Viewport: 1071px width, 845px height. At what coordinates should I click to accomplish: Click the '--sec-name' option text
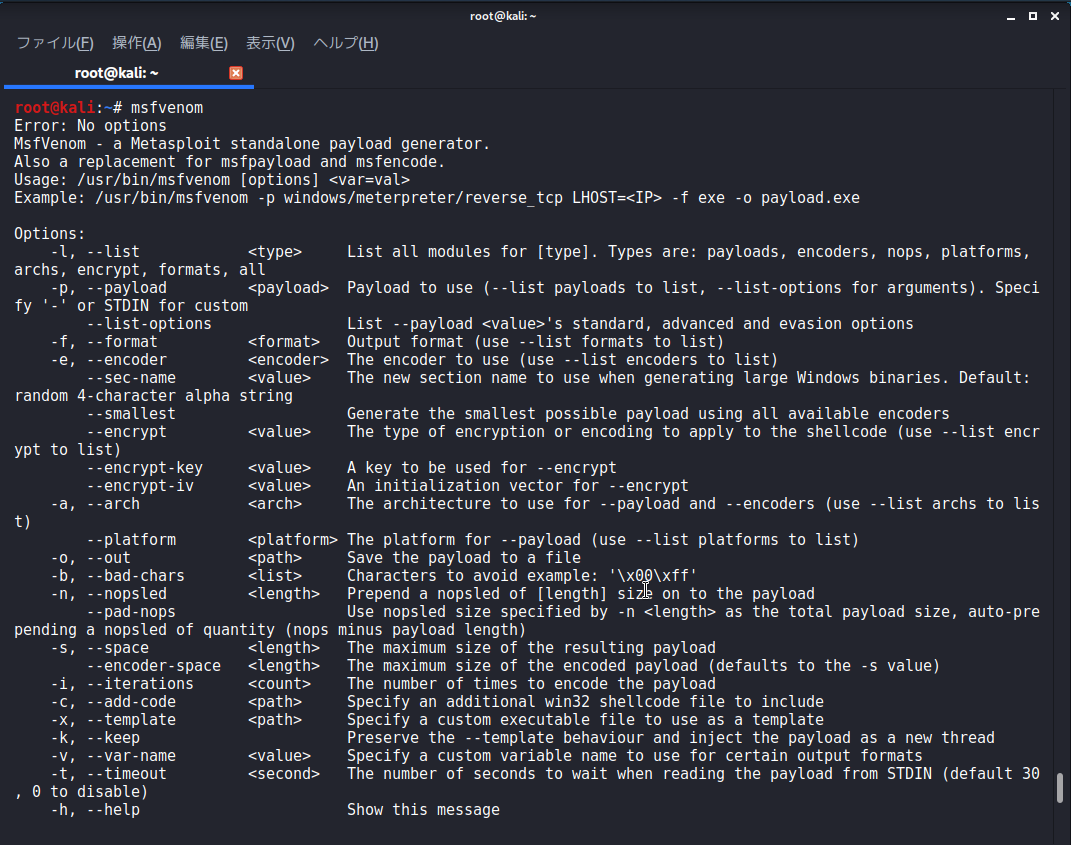point(131,378)
